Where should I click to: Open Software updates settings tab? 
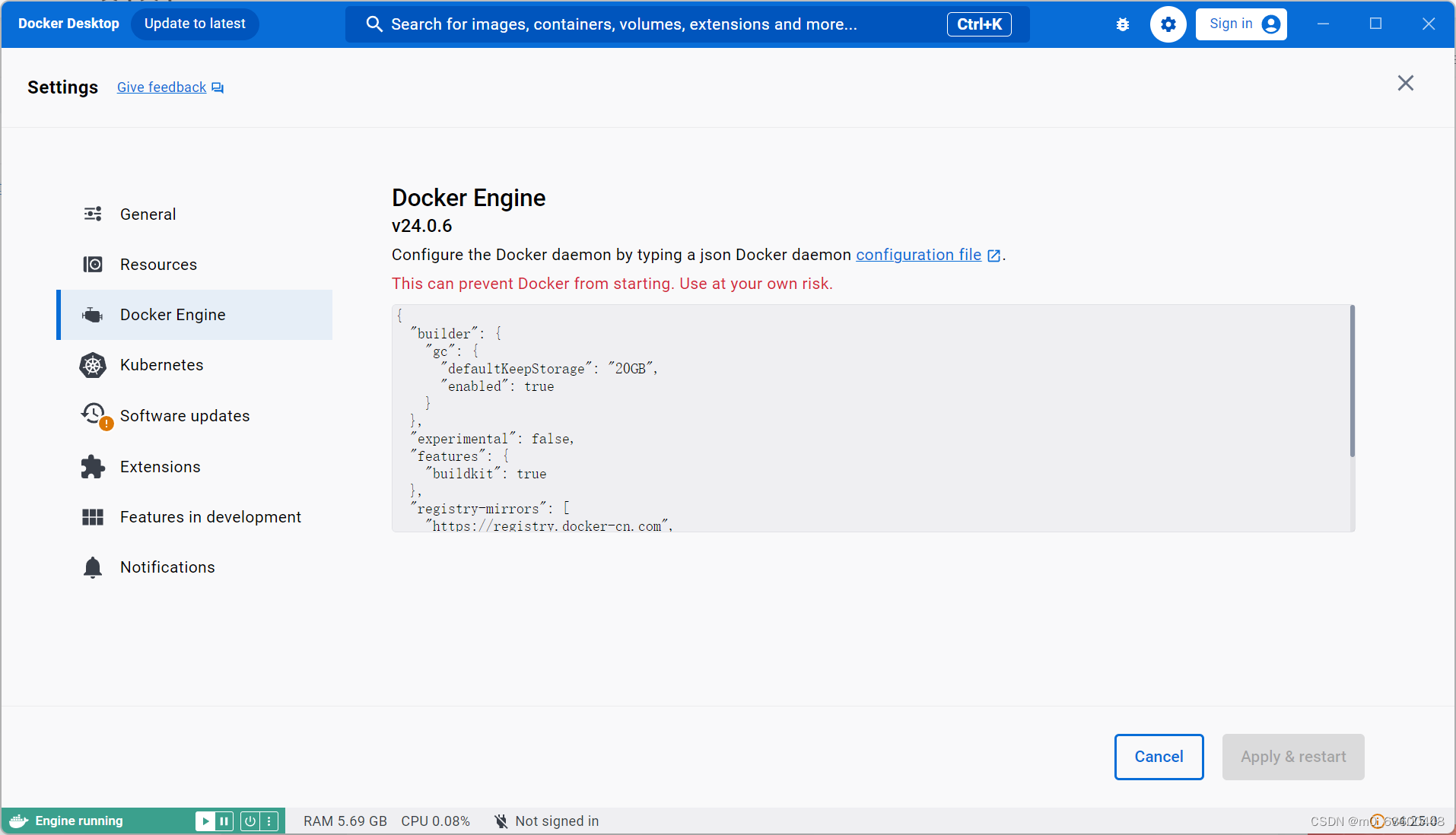click(x=195, y=416)
